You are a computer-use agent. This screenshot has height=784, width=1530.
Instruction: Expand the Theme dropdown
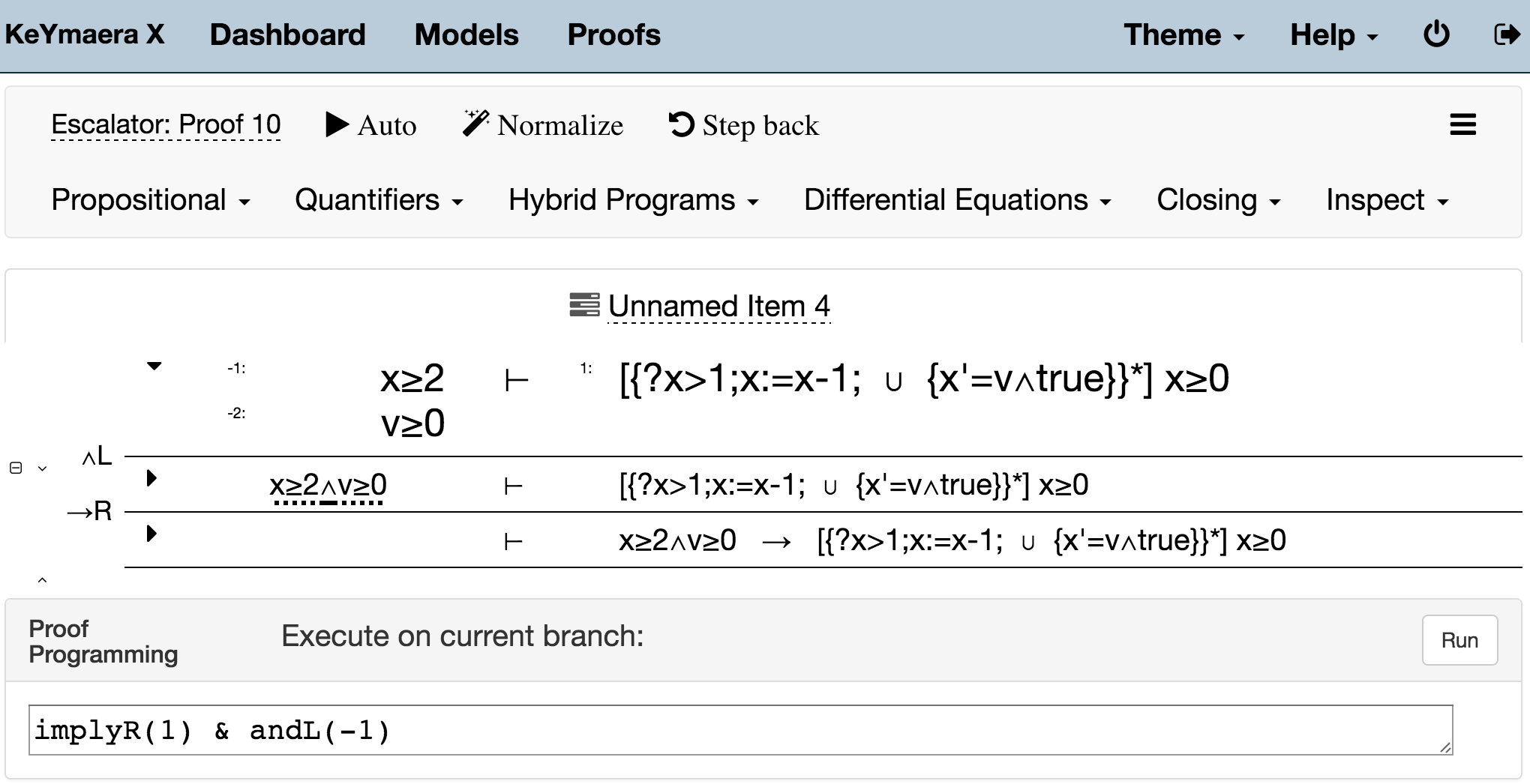click(1183, 35)
